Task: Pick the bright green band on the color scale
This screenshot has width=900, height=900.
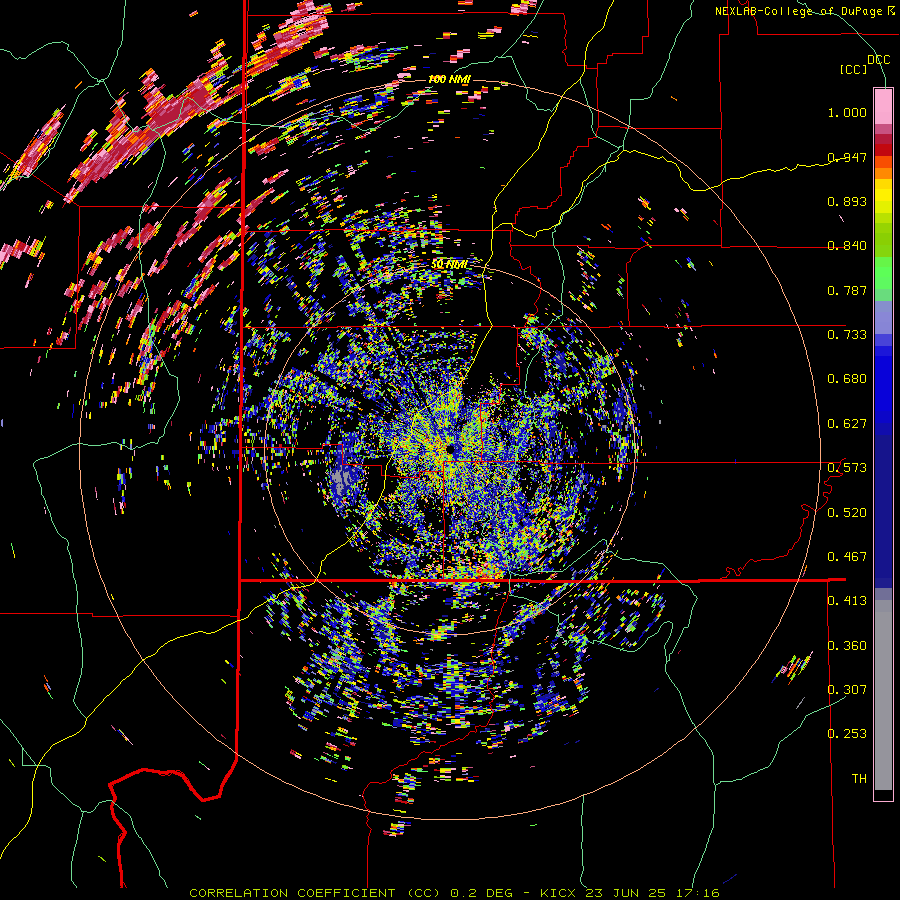Action: (x=883, y=273)
